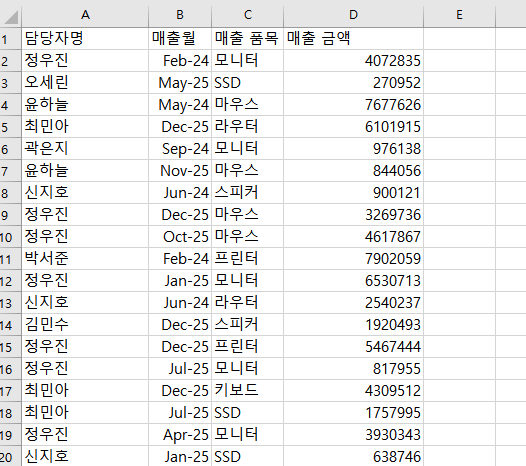Select date cell Apr-25
The width and height of the screenshot is (526, 466).
tap(180, 435)
